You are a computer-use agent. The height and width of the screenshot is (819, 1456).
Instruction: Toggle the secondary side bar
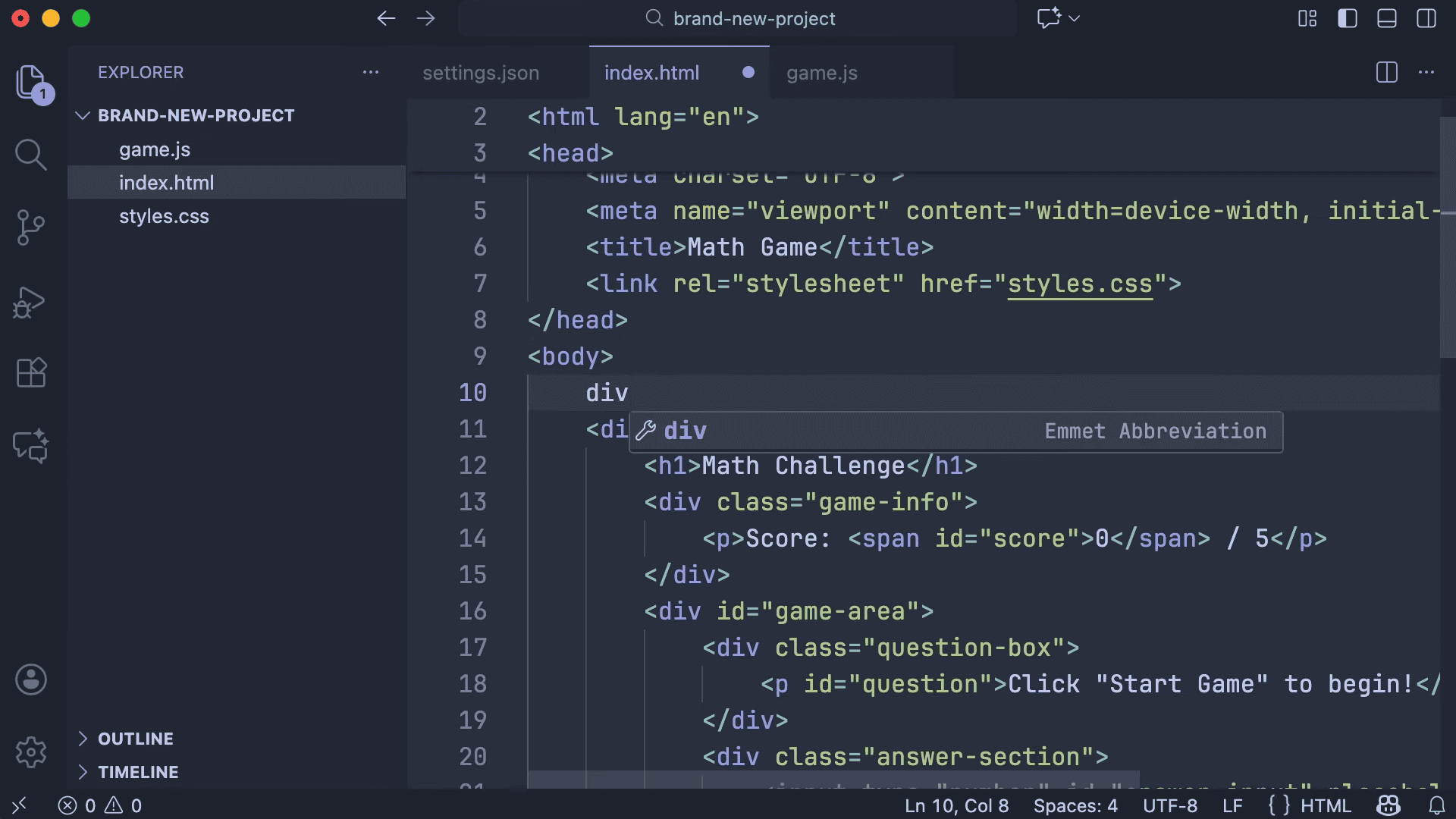[1426, 18]
